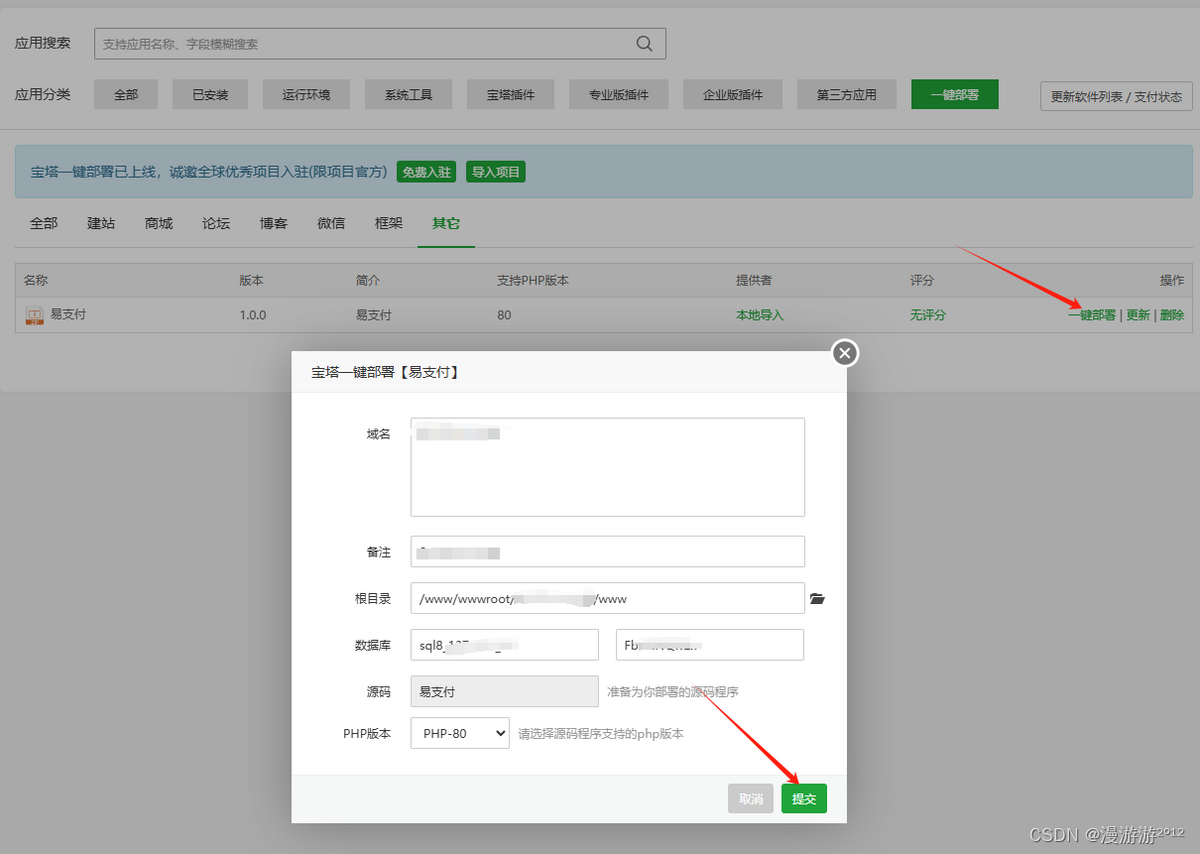
Task: Click the 根目录 path input
Action: [x=608, y=598]
